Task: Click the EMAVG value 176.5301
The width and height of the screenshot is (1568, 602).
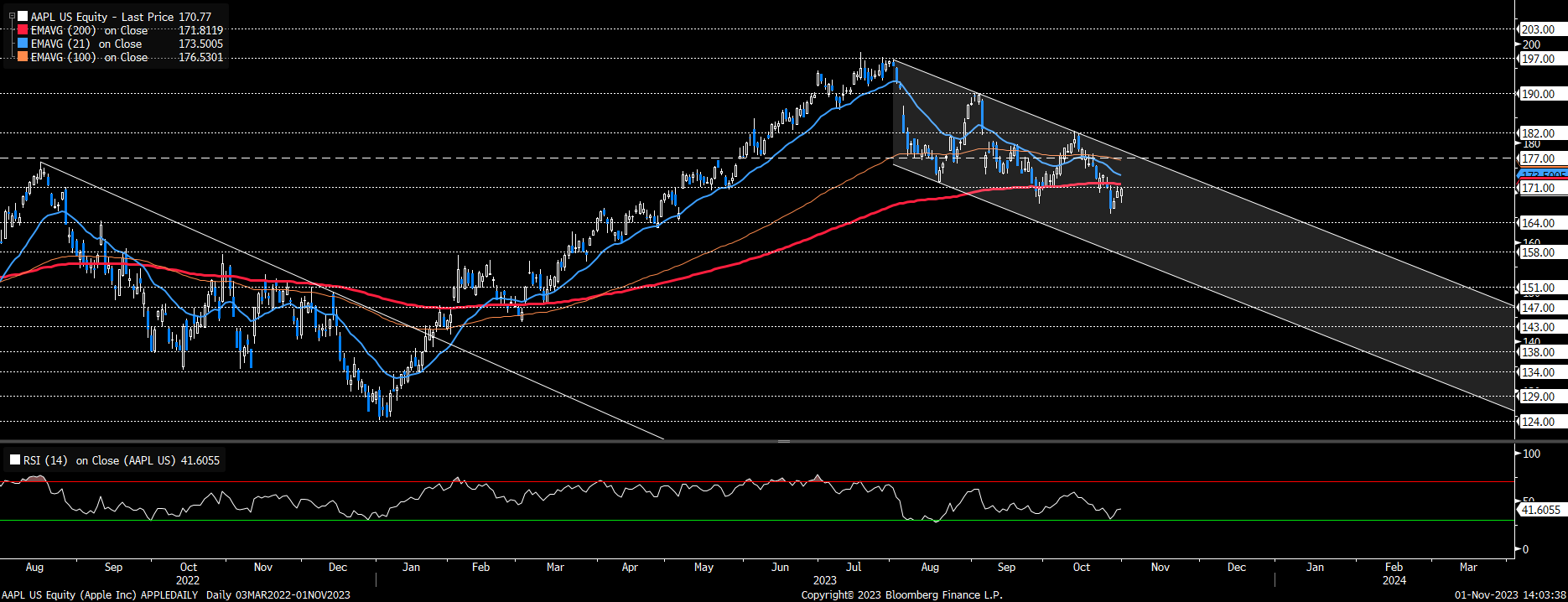Action: point(201,57)
